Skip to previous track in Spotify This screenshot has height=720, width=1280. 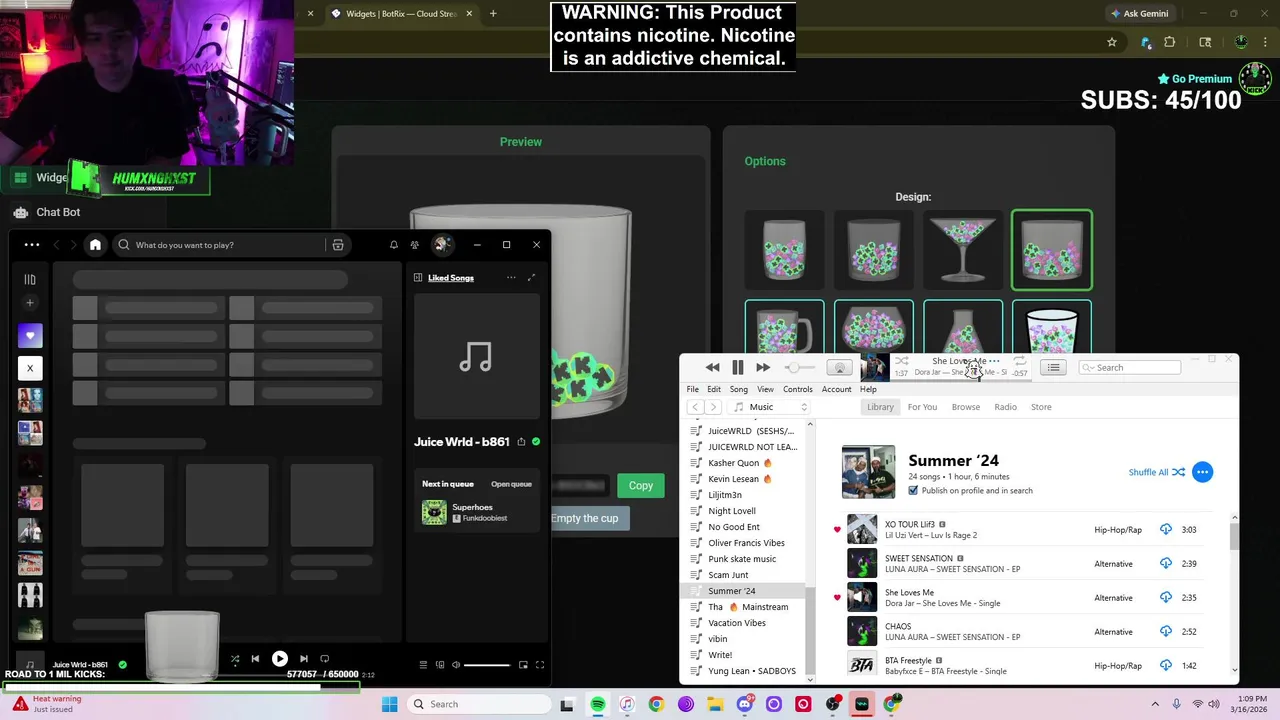pos(255,659)
